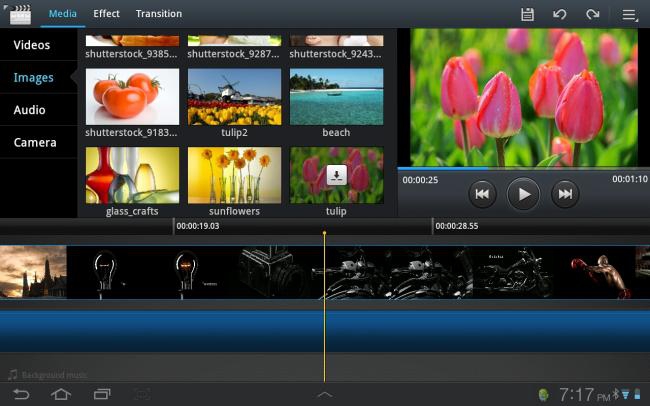Undo the last edit
Screen dimensions: 650x406
(560, 15)
